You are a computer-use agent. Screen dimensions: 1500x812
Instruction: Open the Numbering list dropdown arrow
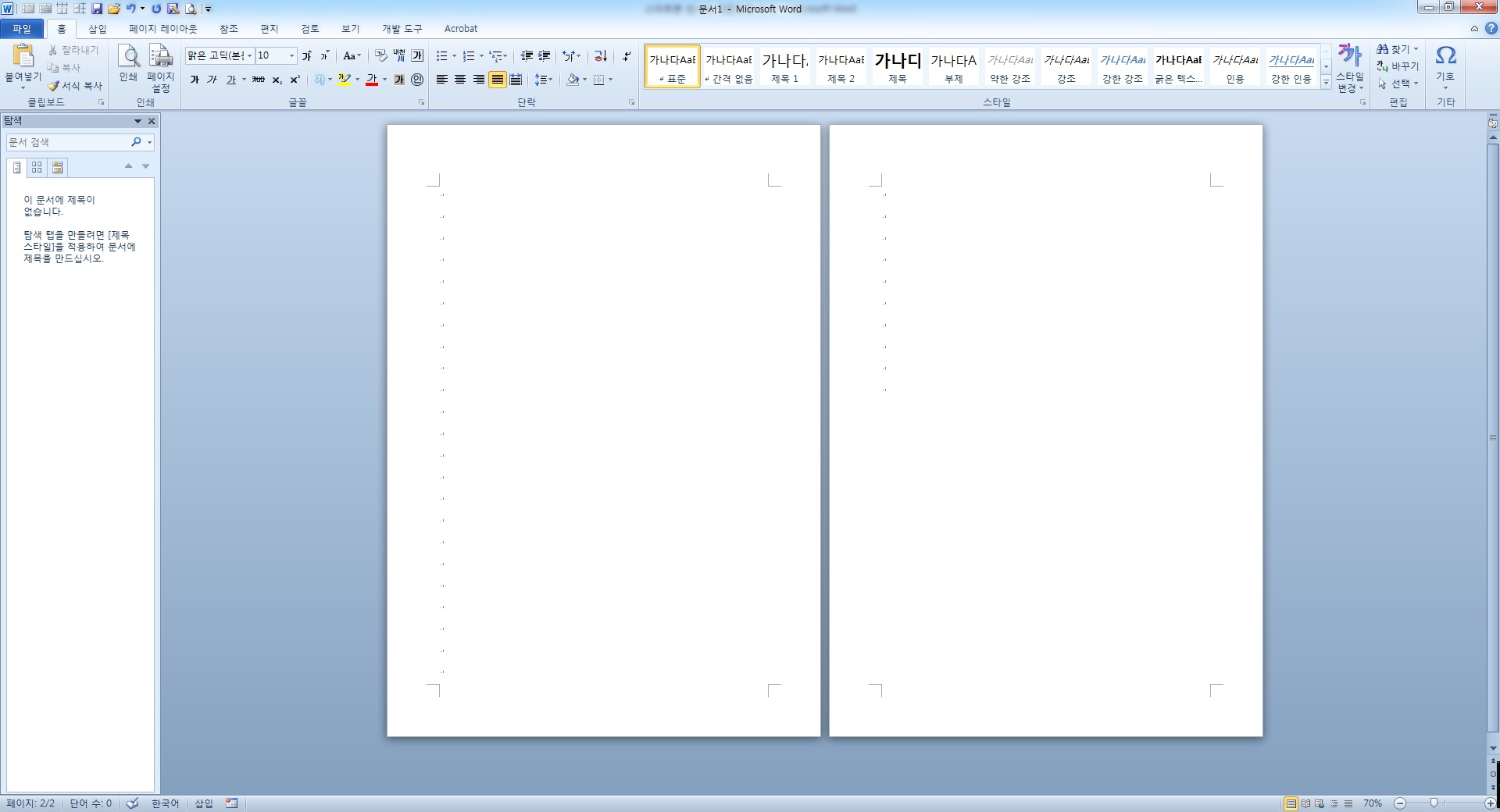pos(481,55)
